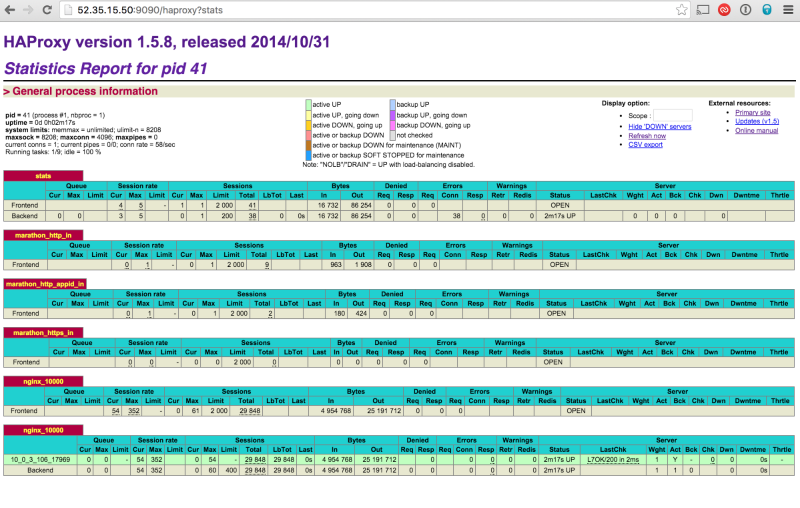Click marathon_https_in OPEN status
800x508 pixels.
point(553,362)
